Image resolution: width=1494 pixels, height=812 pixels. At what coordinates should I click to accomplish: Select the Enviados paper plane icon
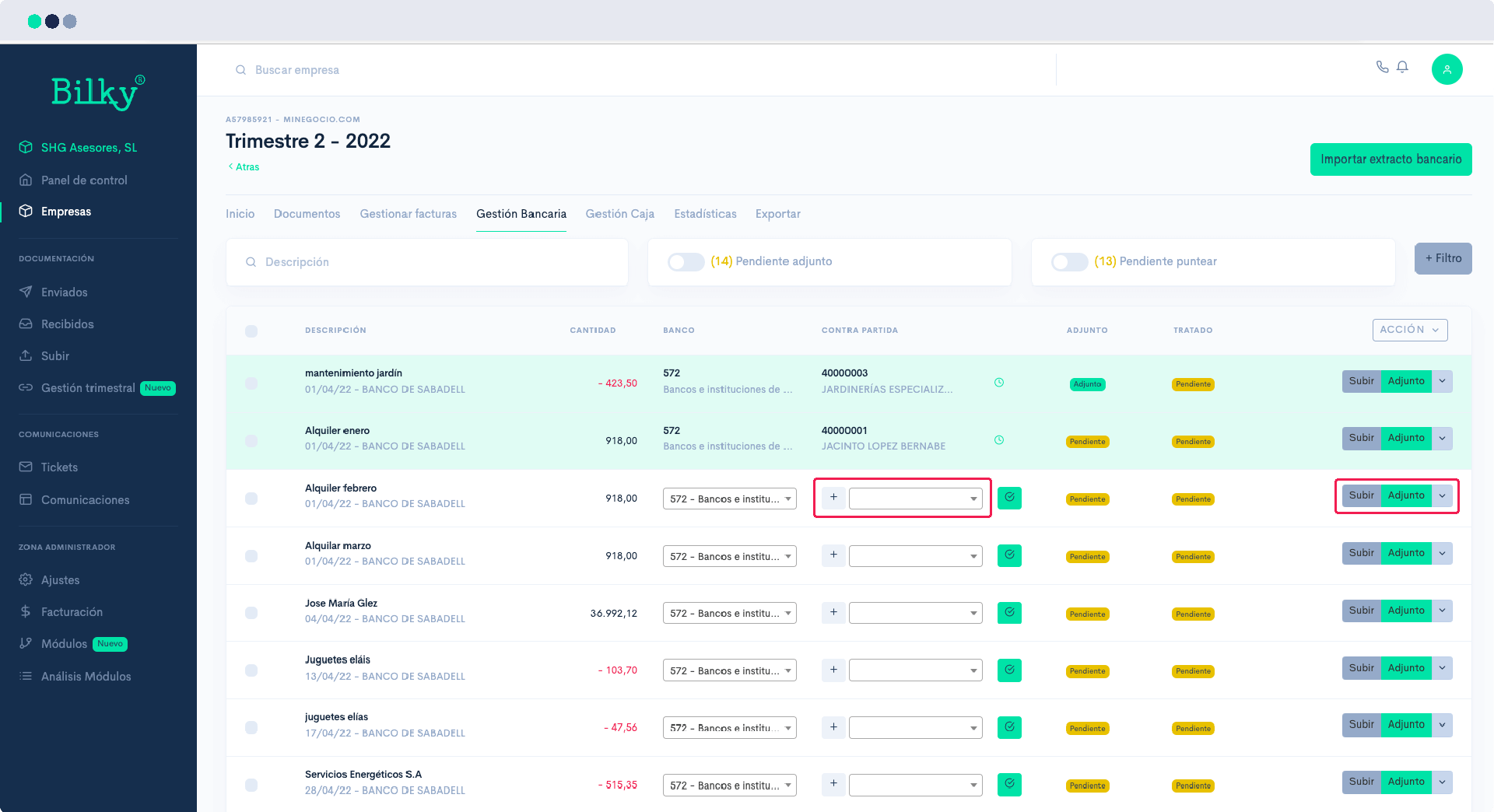point(26,292)
